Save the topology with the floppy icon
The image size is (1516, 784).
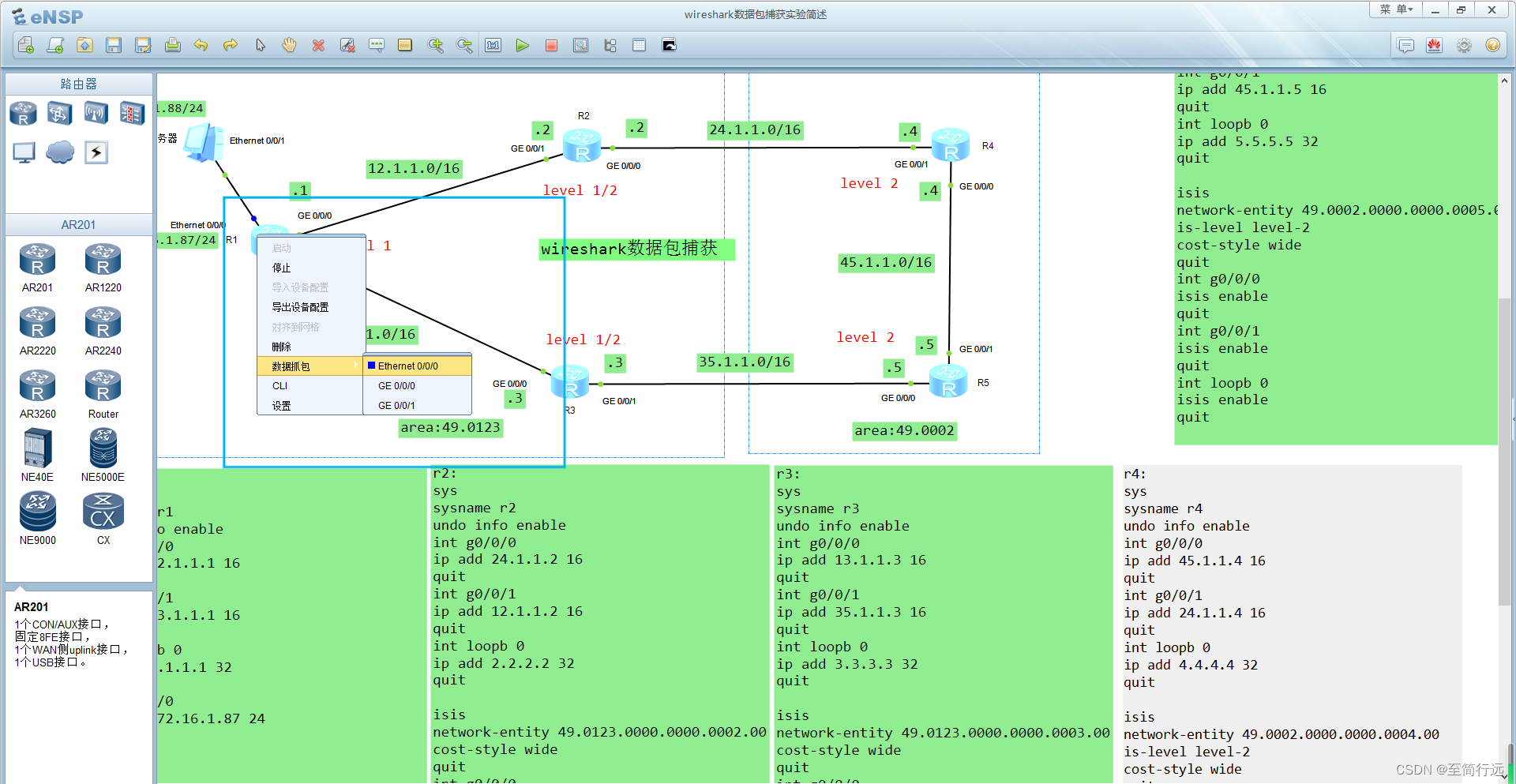[x=114, y=45]
